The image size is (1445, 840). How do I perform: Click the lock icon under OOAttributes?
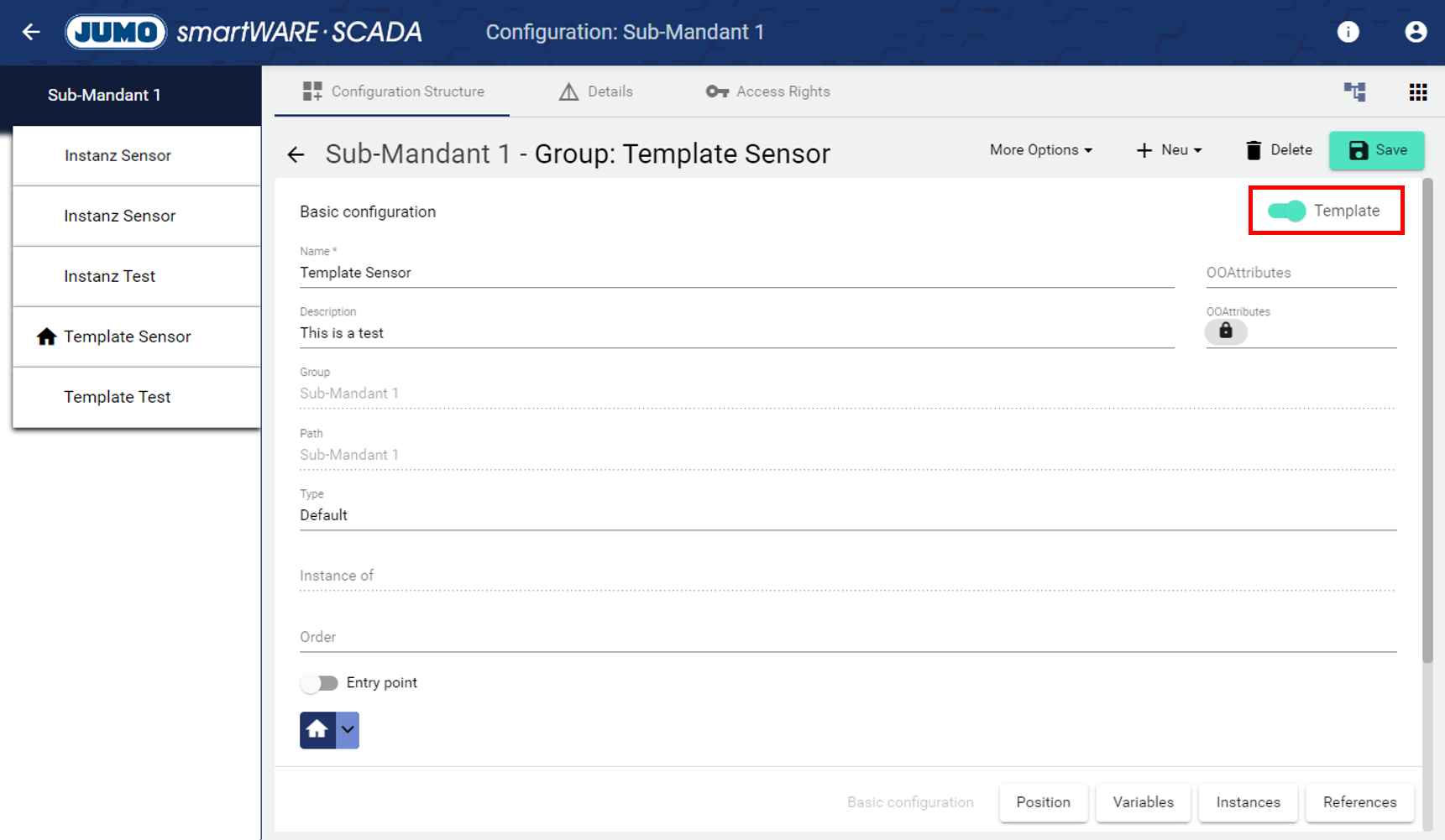[x=1225, y=331]
